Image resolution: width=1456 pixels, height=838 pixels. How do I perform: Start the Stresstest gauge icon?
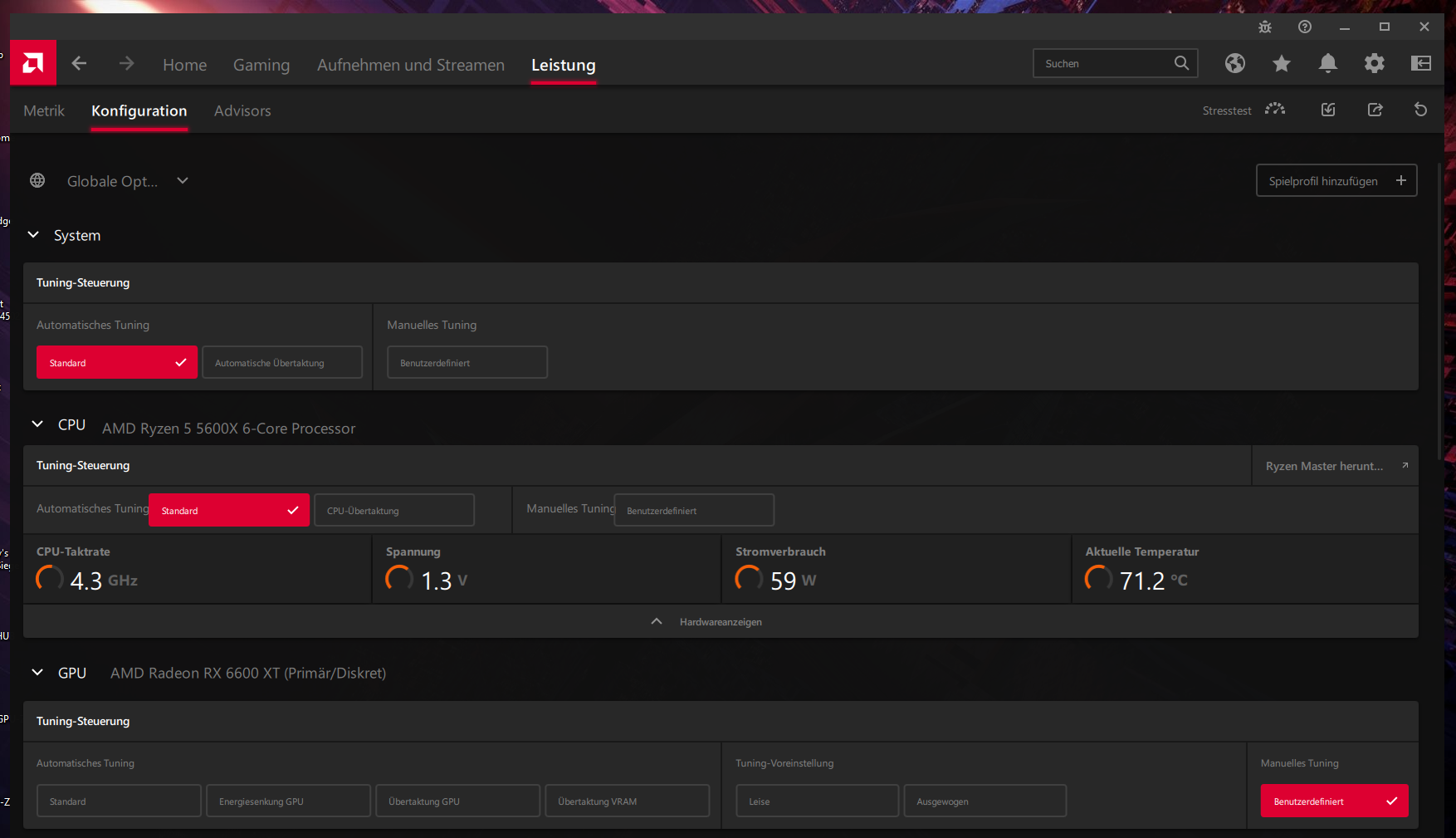point(1275,110)
